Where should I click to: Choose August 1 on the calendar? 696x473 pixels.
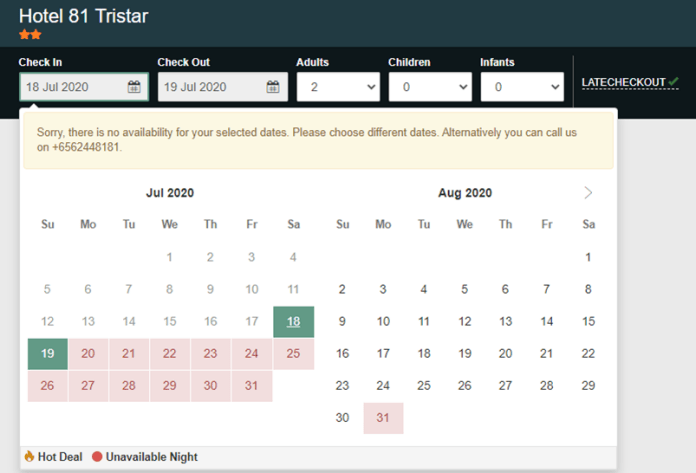pyautogui.click(x=588, y=258)
